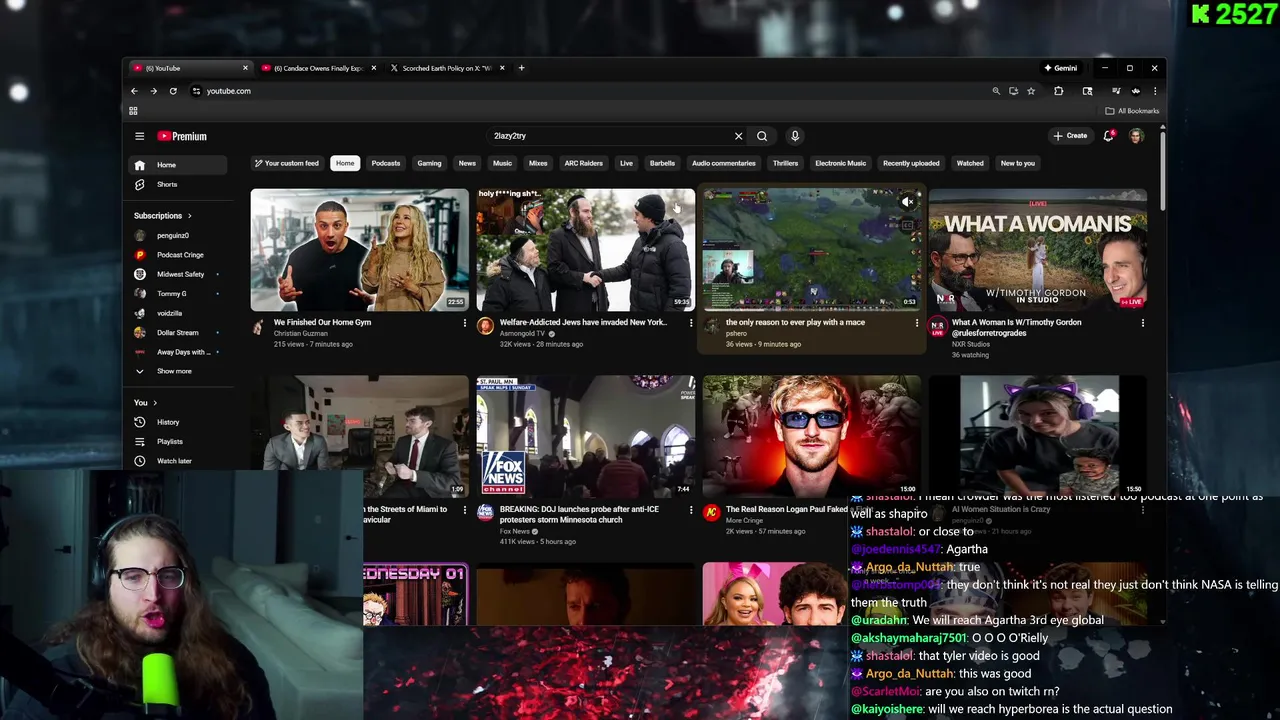Click the magnifier search button

click(762, 136)
